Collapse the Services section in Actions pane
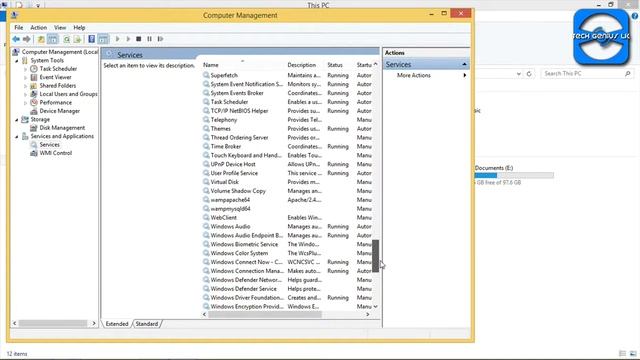Viewport: 640px width, 360px height. click(x=464, y=64)
